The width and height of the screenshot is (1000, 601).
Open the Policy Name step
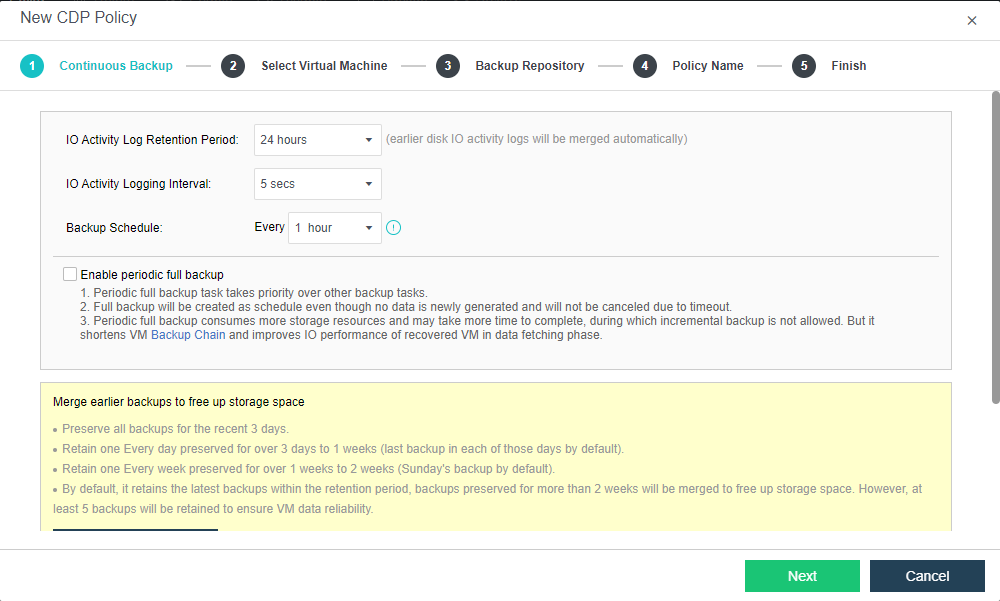(x=707, y=66)
